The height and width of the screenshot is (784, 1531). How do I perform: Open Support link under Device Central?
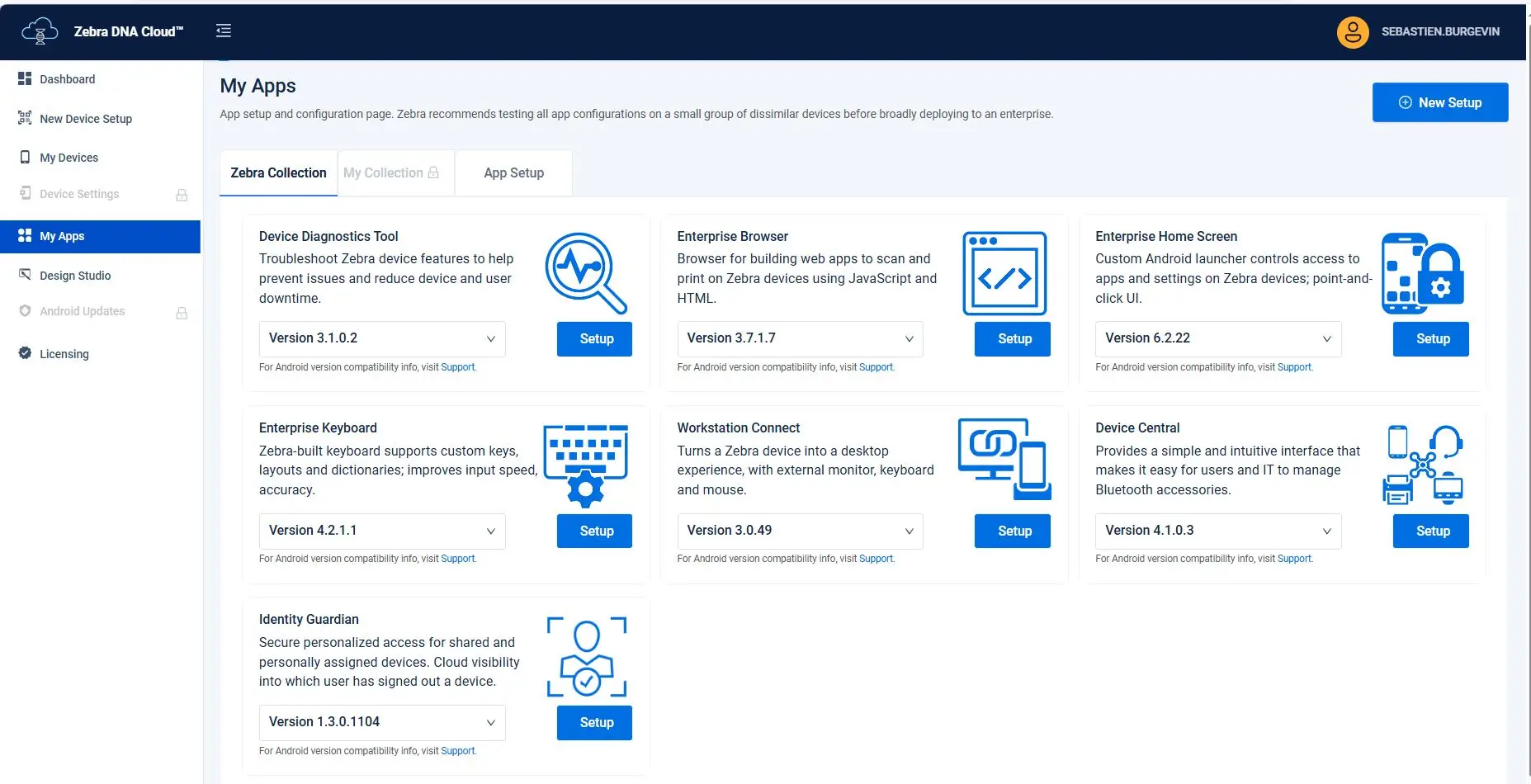[x=1294, y=559]
